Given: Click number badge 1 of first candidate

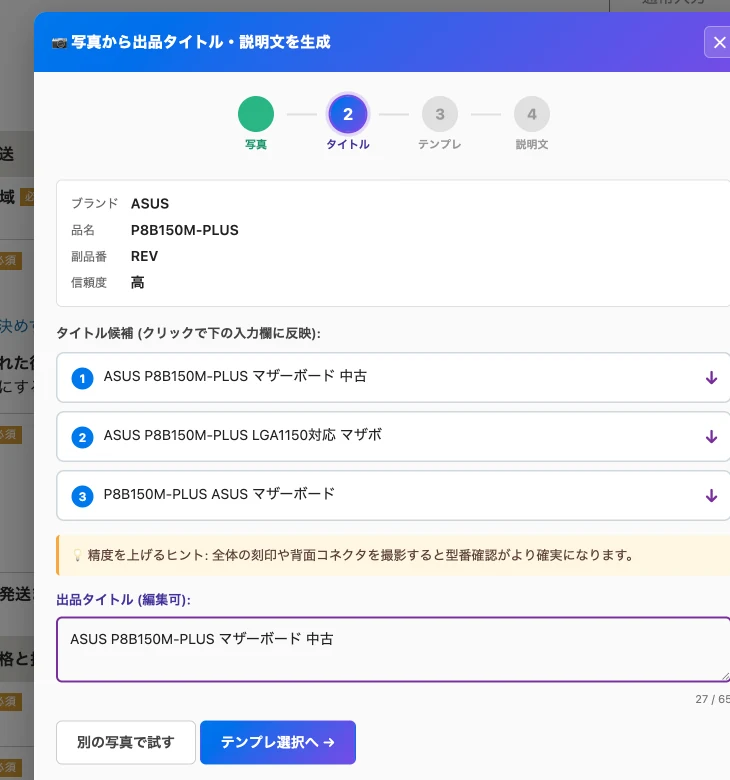Looking at the screenshot, I should coord(83,379).
